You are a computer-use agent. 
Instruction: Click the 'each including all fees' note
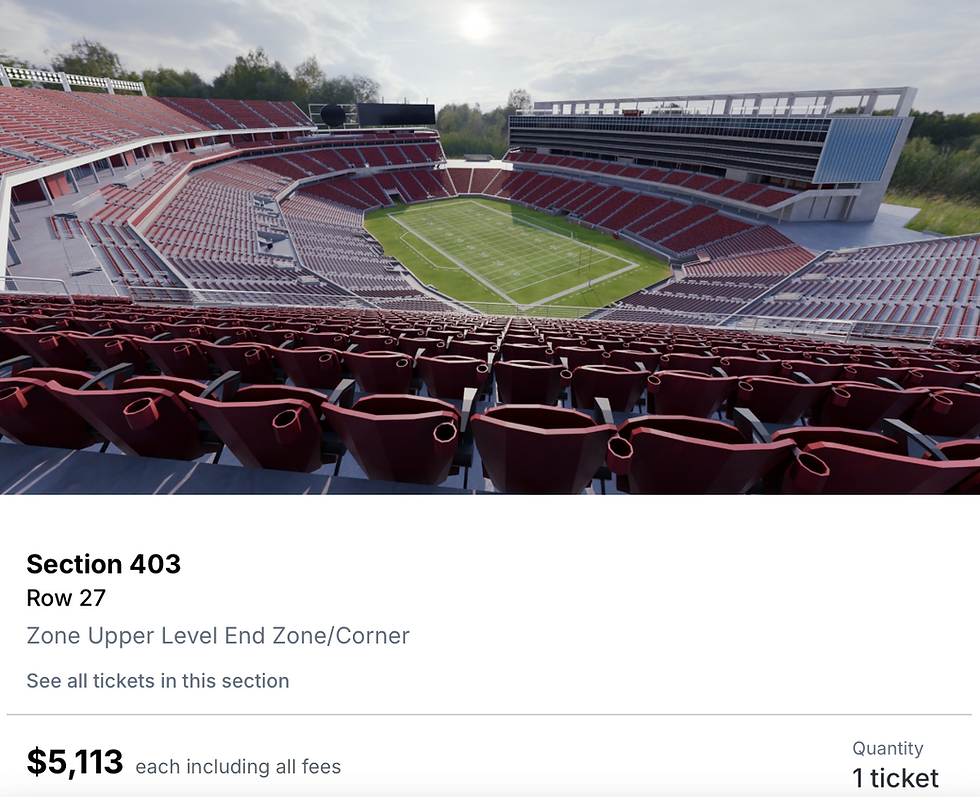[238, 766]
